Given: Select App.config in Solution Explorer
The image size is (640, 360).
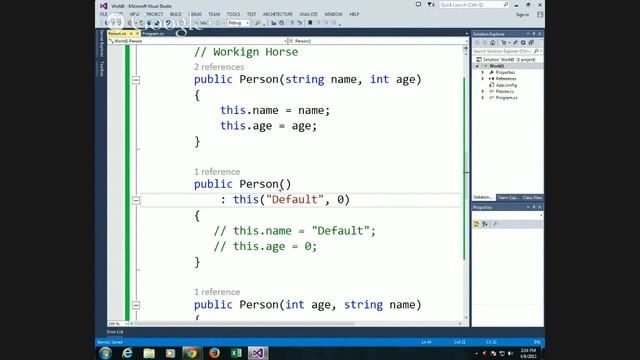Looking at the screenshot, I should click(x=506, y=85).
